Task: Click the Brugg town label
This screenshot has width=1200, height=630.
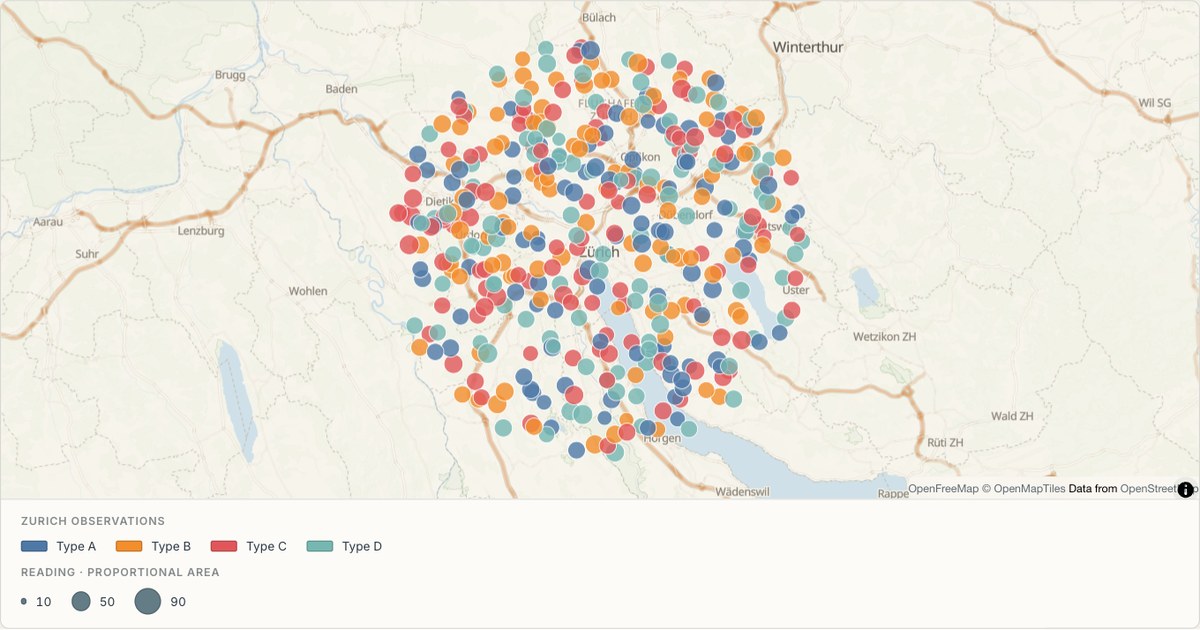Action: (230, 75)
